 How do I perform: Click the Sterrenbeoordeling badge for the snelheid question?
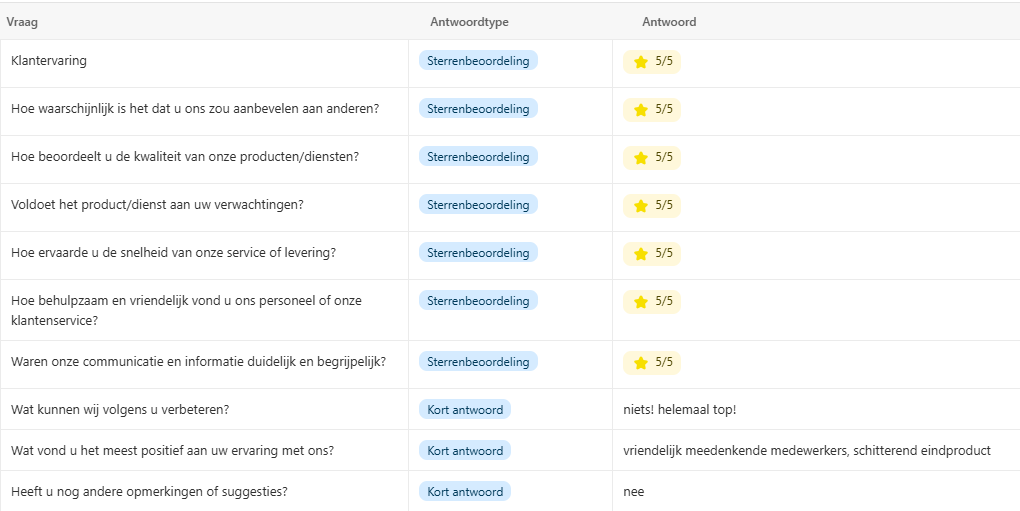pos(478,253)
